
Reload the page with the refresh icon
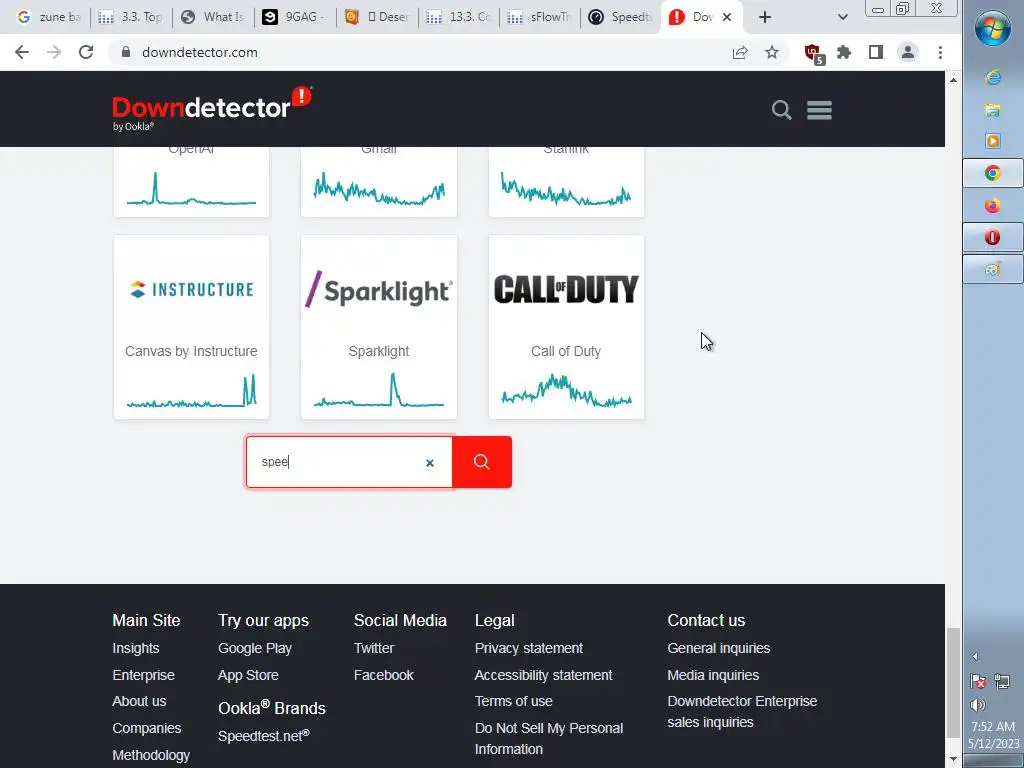(x=86, y=52)
